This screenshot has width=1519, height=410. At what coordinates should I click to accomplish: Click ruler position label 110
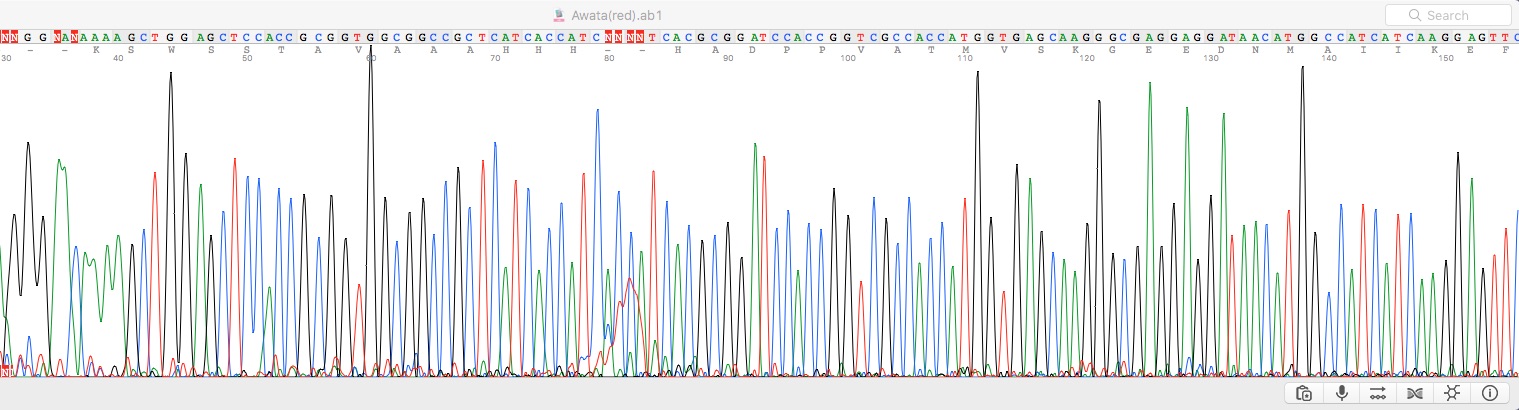[965, 58]
